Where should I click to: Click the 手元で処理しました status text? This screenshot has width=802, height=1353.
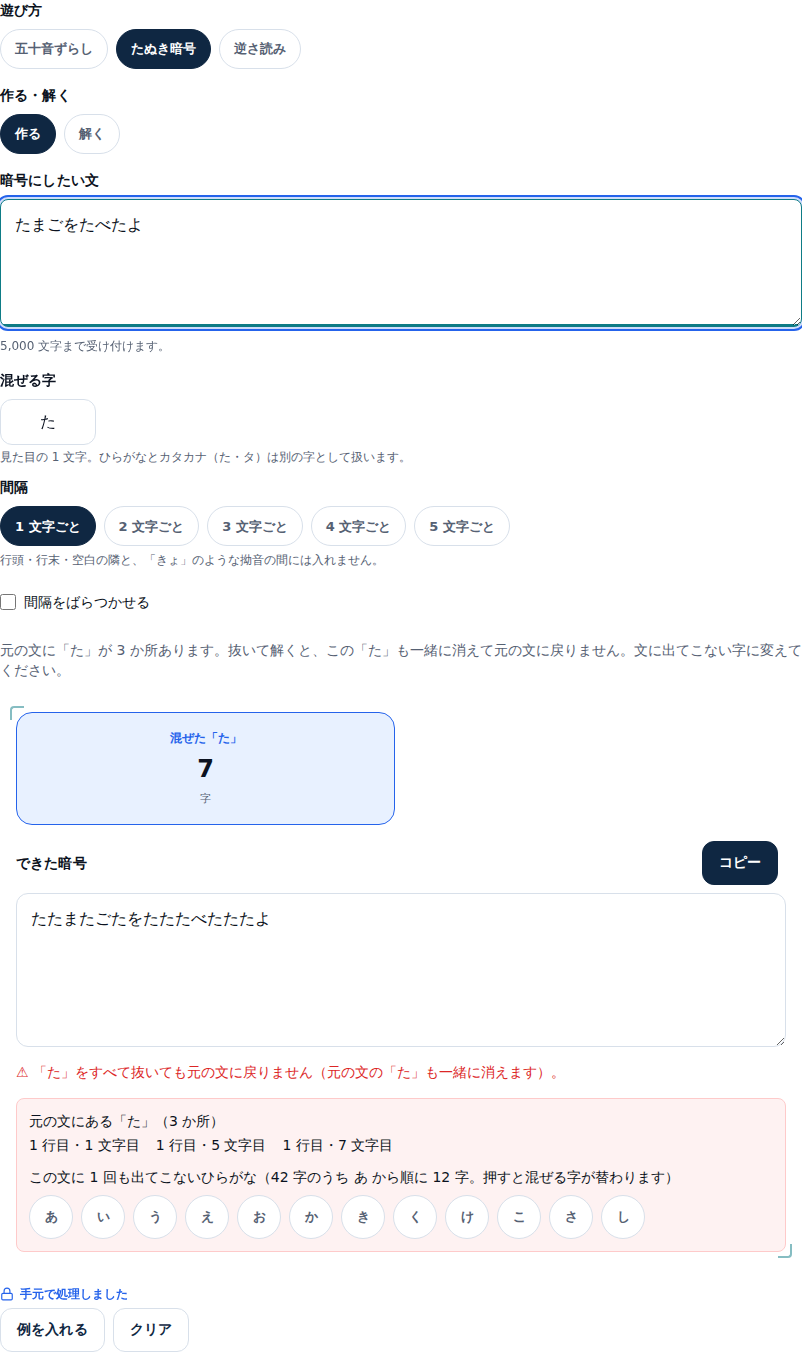click(x=74, y=1294)
